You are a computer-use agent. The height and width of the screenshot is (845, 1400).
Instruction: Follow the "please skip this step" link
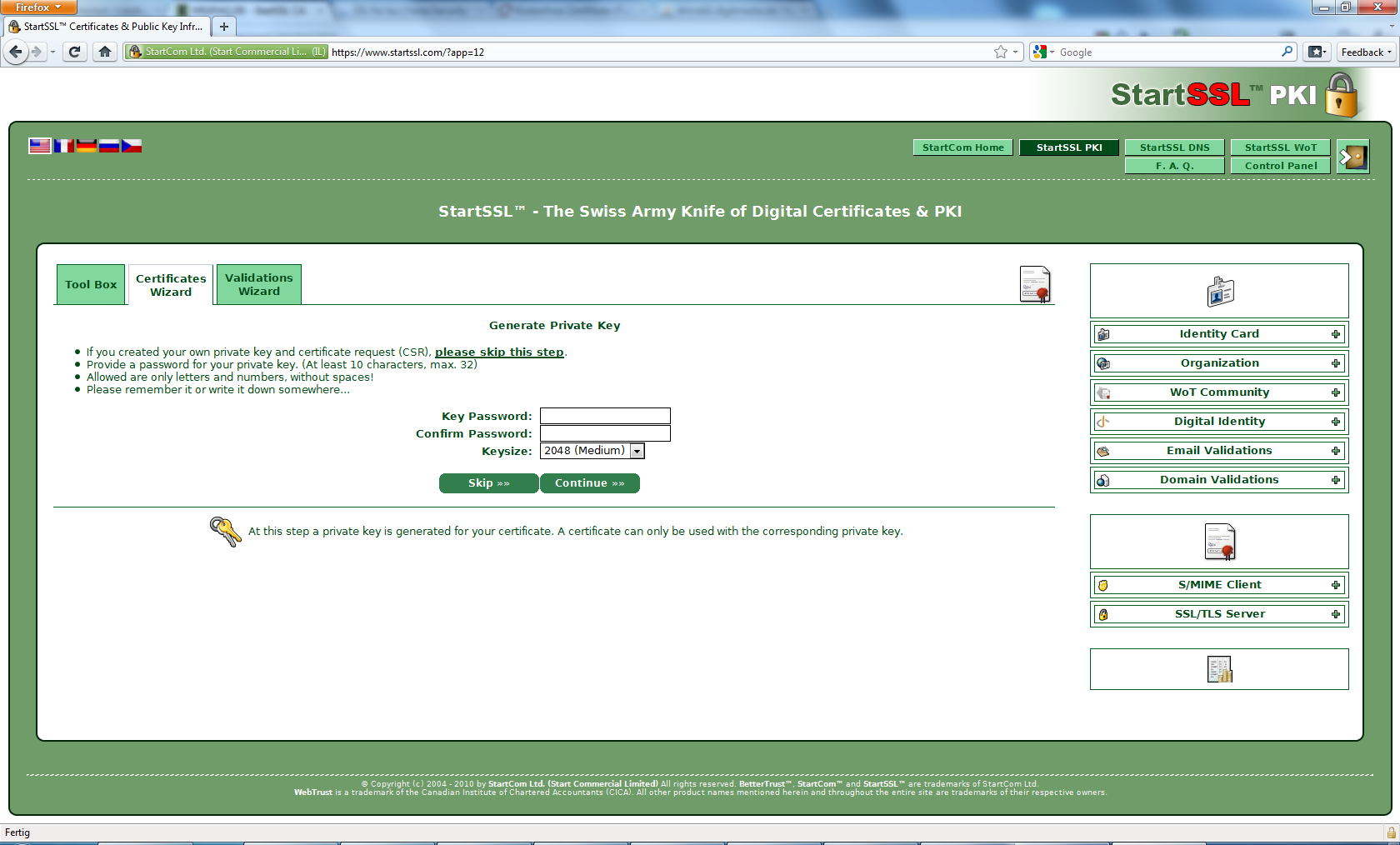[499, 352]
